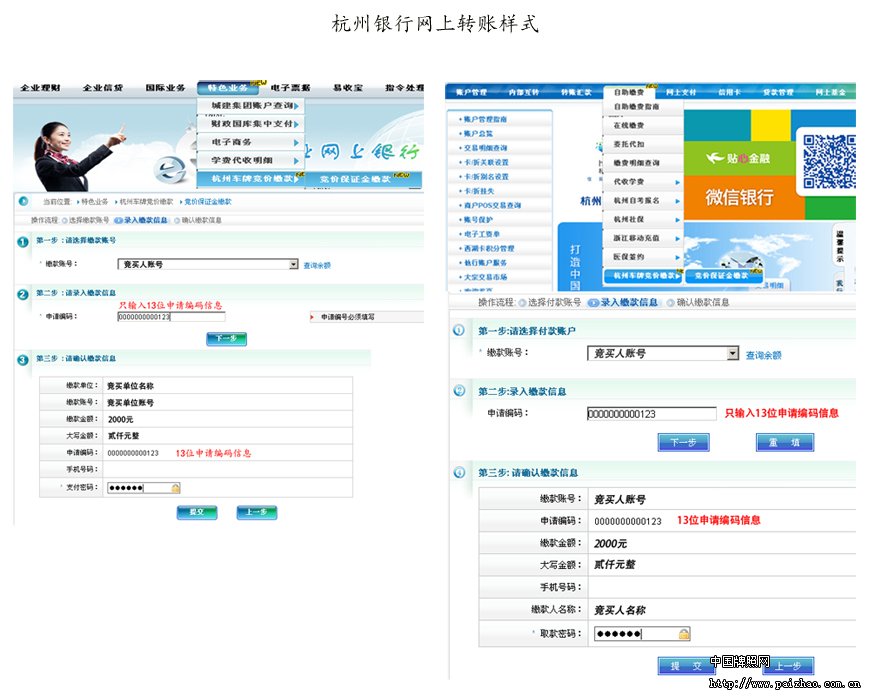Image resolution: width=870 pixels, height=699 pixels.
Task: Select 竞价保证金缴款 in the 自助缴费 flyout submenu
Action: pos(724,276)
